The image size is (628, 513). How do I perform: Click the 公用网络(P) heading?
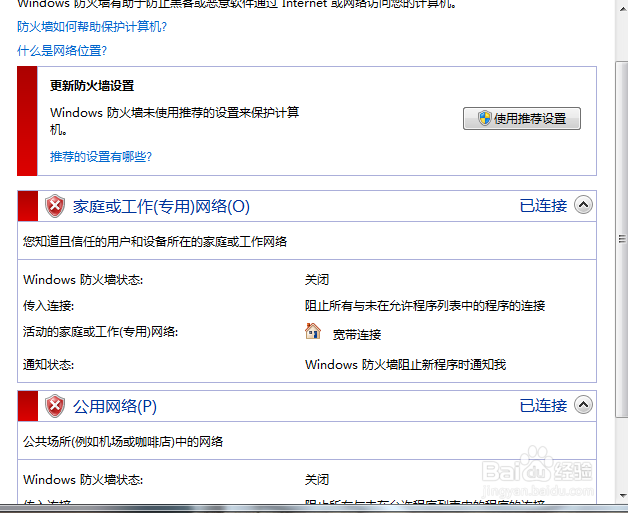[115, 406]
